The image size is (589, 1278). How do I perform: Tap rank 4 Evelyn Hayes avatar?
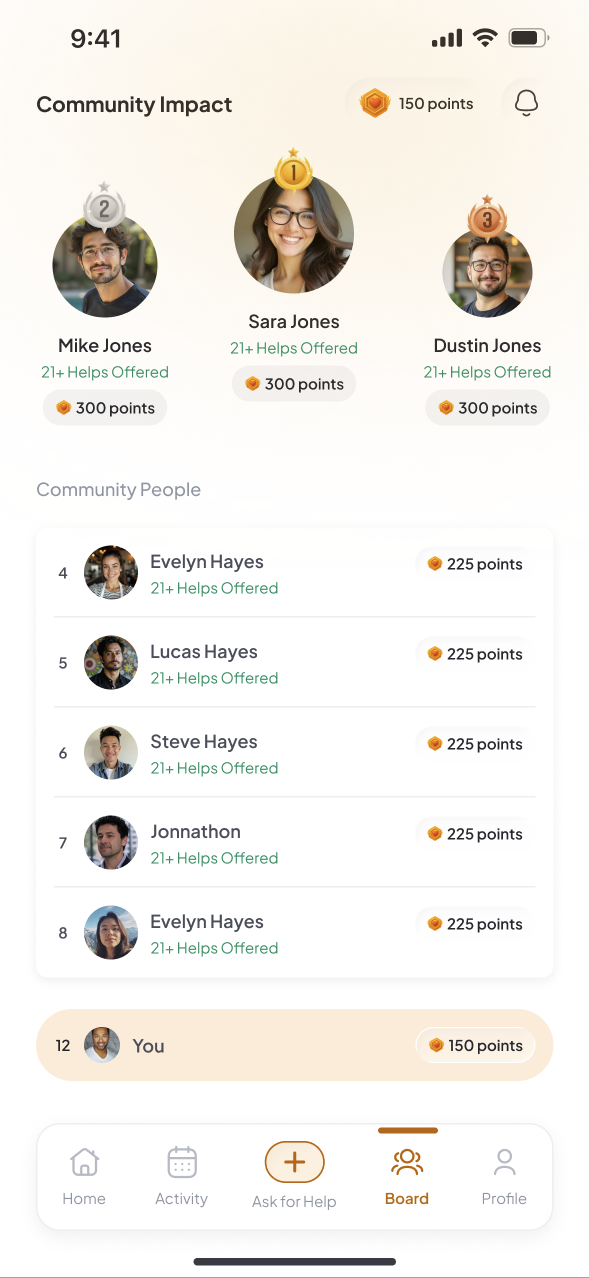point(111,573)
